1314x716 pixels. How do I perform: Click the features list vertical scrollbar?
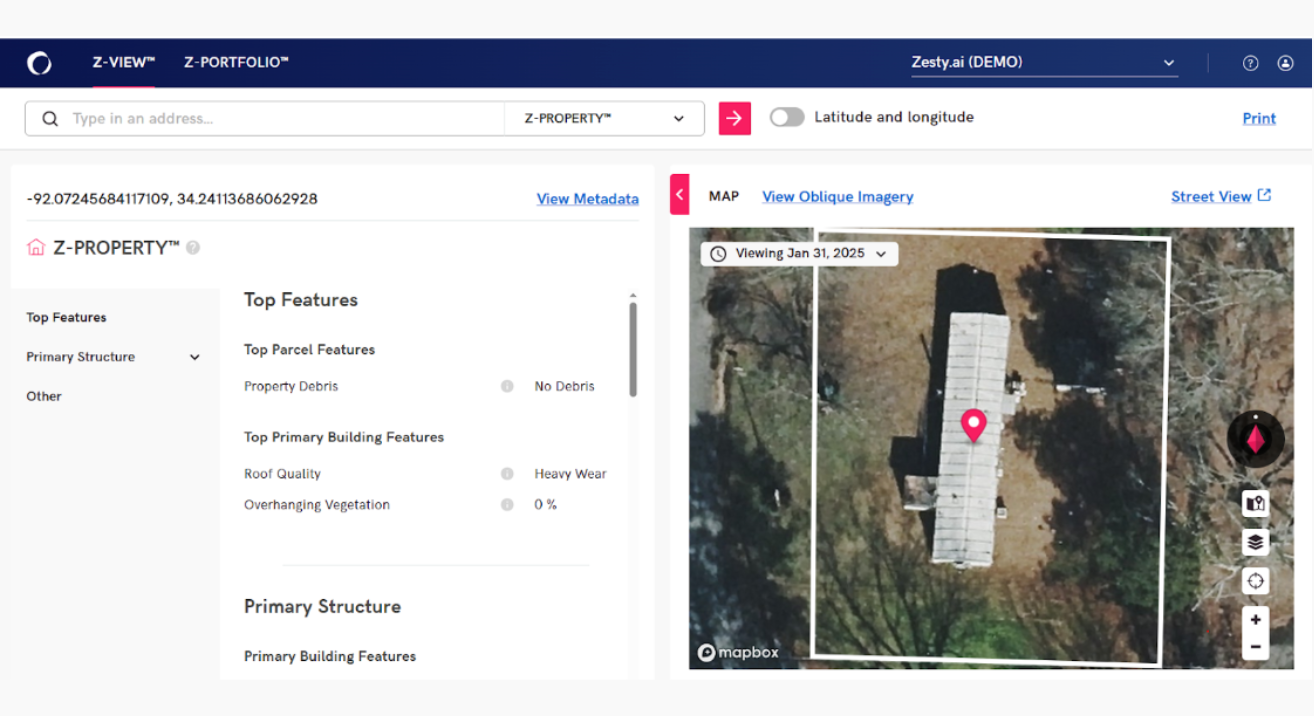[x=633, y=348]
